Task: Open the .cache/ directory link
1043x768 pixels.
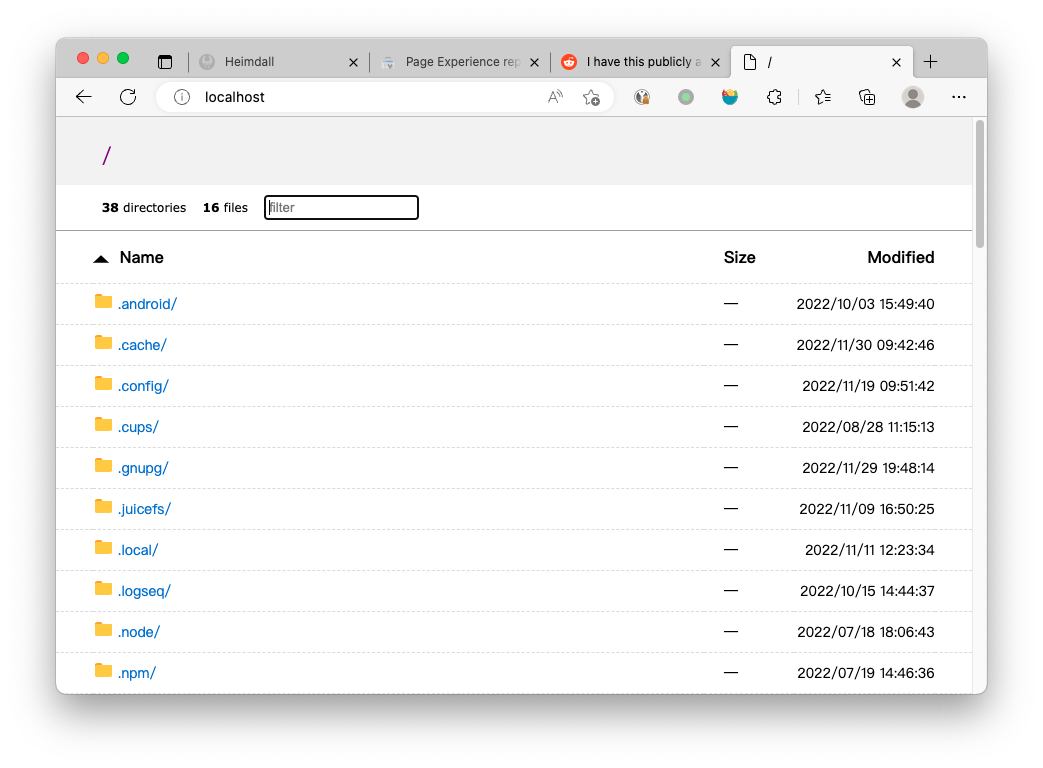Action: coord(142,345)
